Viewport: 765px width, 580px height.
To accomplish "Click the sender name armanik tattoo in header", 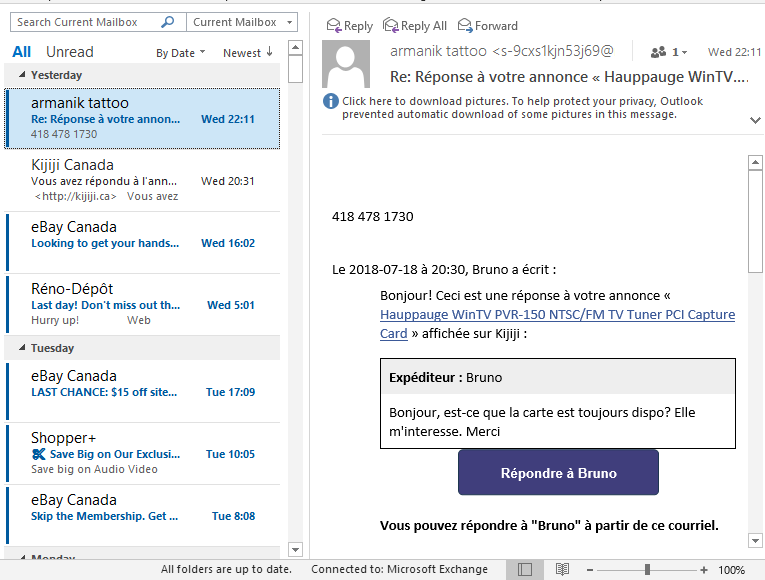I will coord(438,51).
